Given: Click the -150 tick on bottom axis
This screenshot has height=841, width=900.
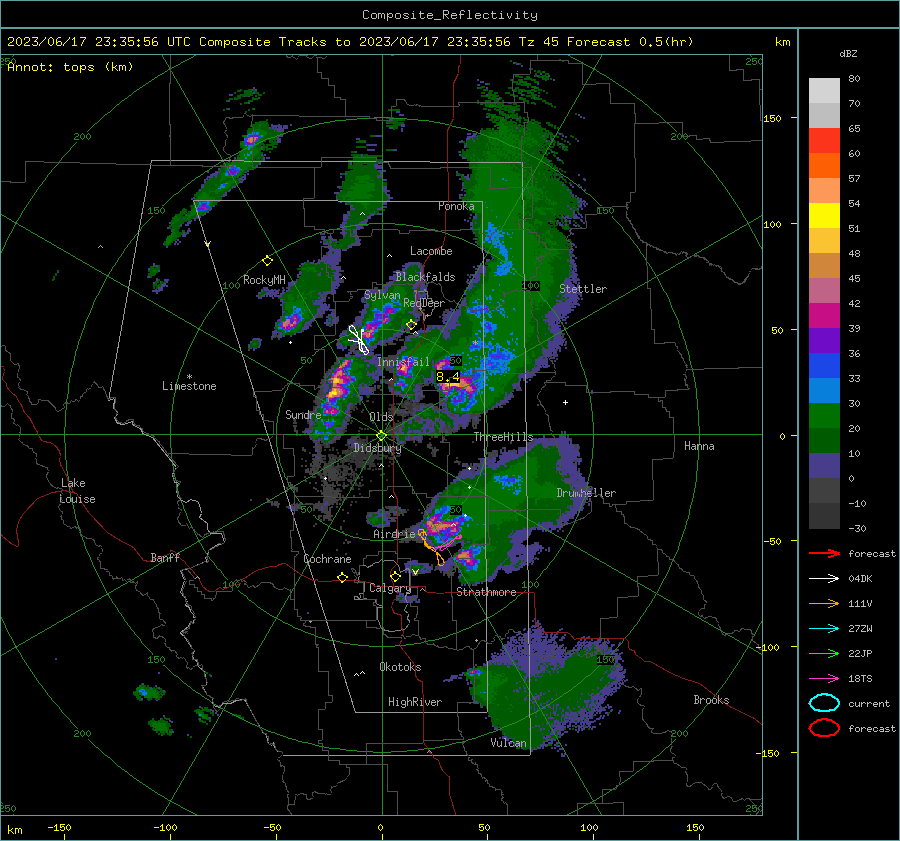Looking at the screenshot, I should tap(59, 828).
